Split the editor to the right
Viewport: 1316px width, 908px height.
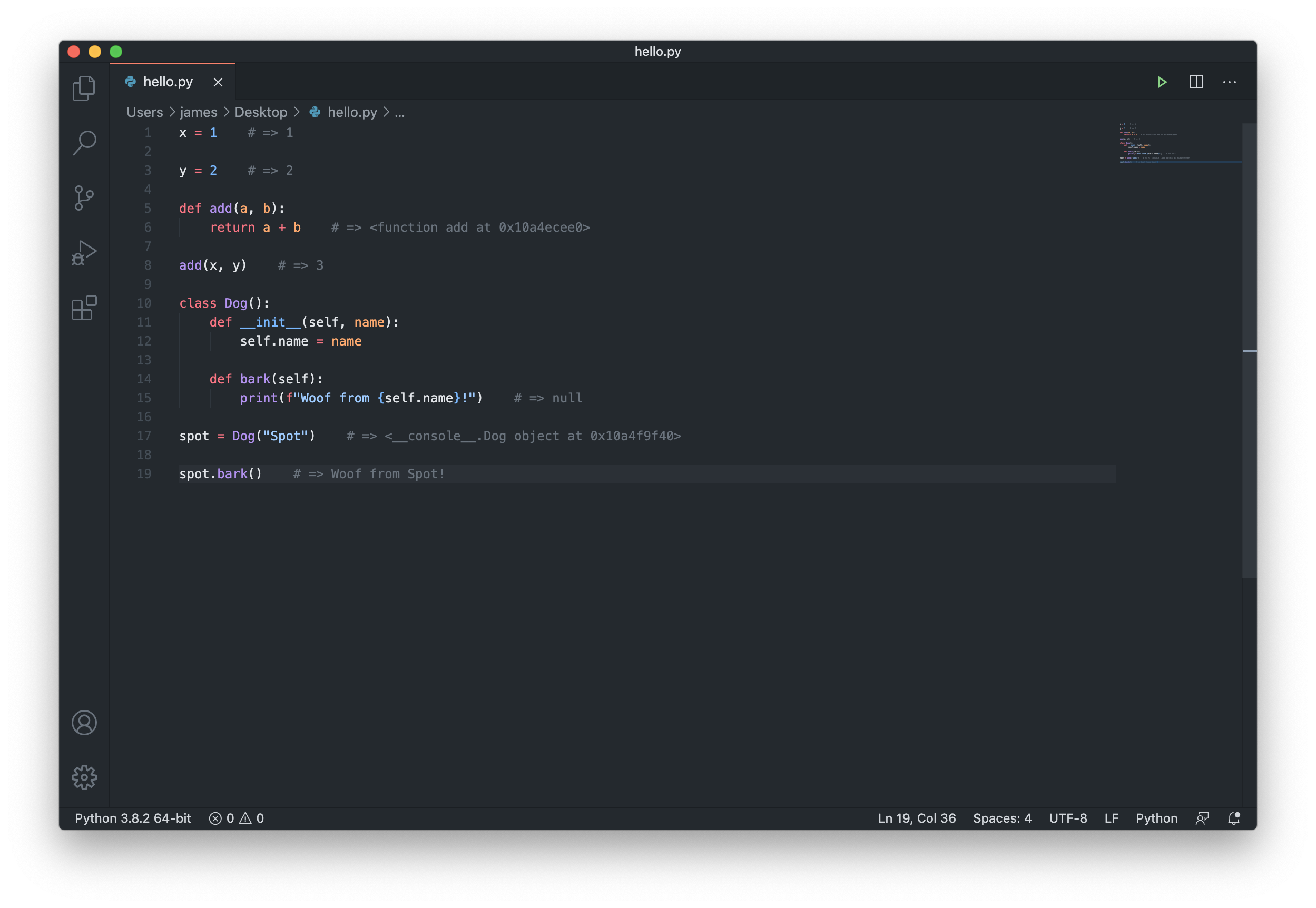click(x=1196, y=82)
